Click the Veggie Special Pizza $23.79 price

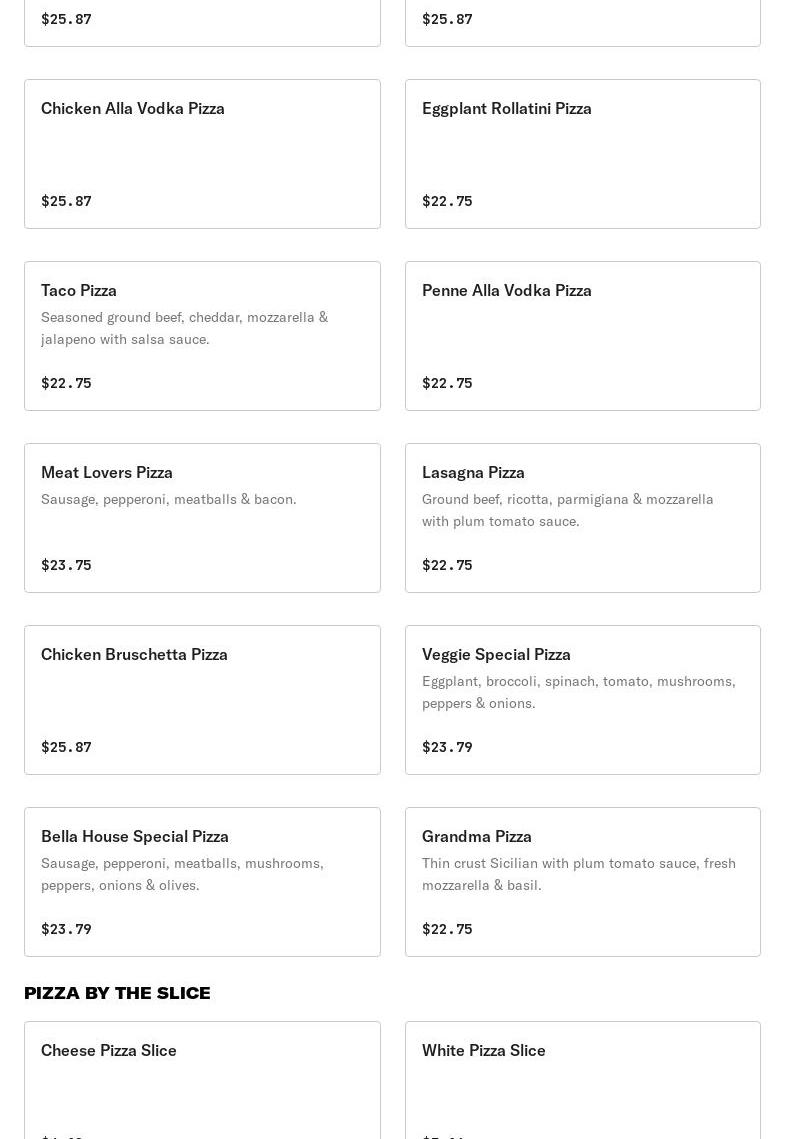(x=447, y=747)
